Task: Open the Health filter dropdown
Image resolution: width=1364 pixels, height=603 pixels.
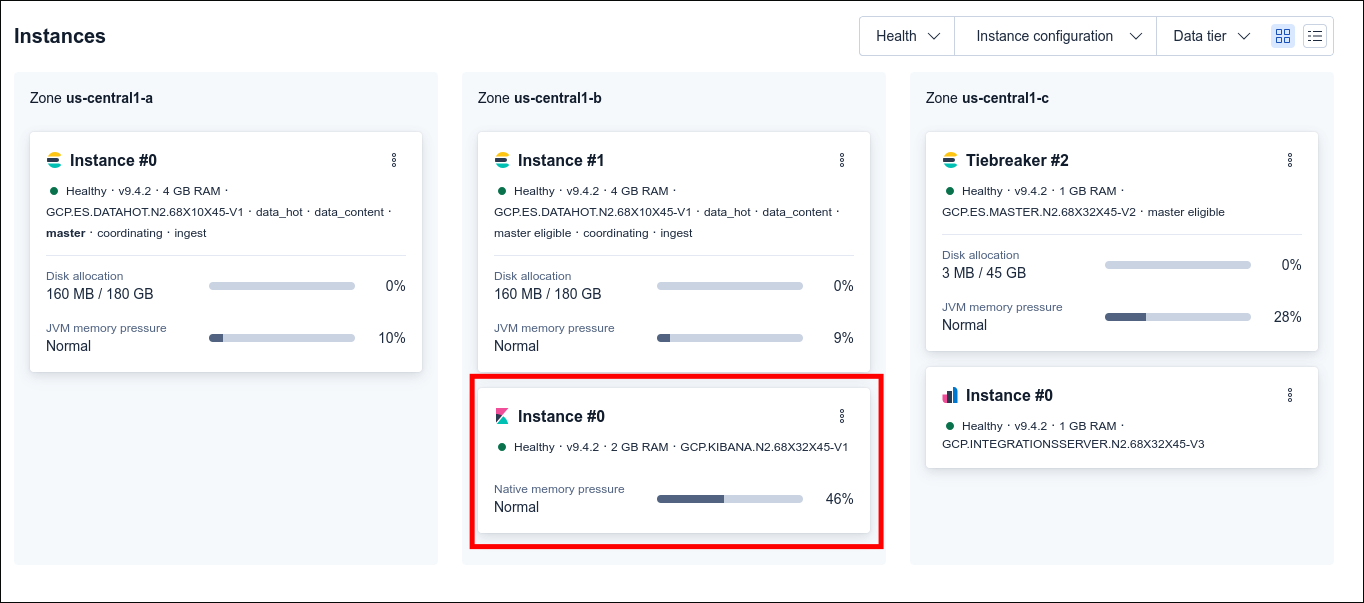Action: point(907,36)
